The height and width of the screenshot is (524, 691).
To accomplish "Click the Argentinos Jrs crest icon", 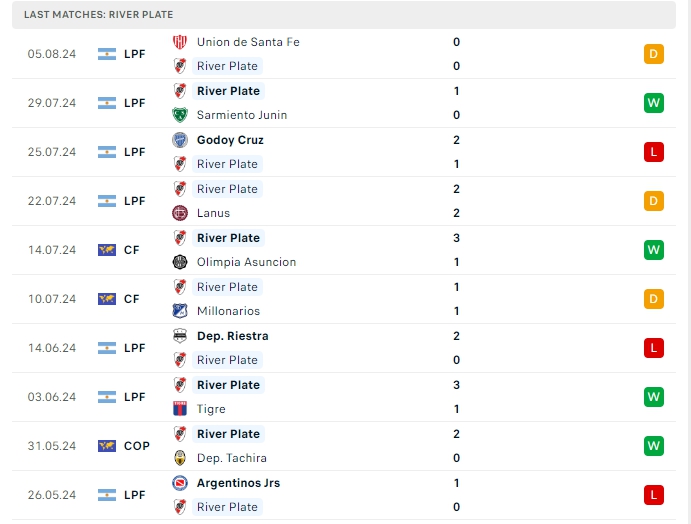I will (x=180, y=483).
